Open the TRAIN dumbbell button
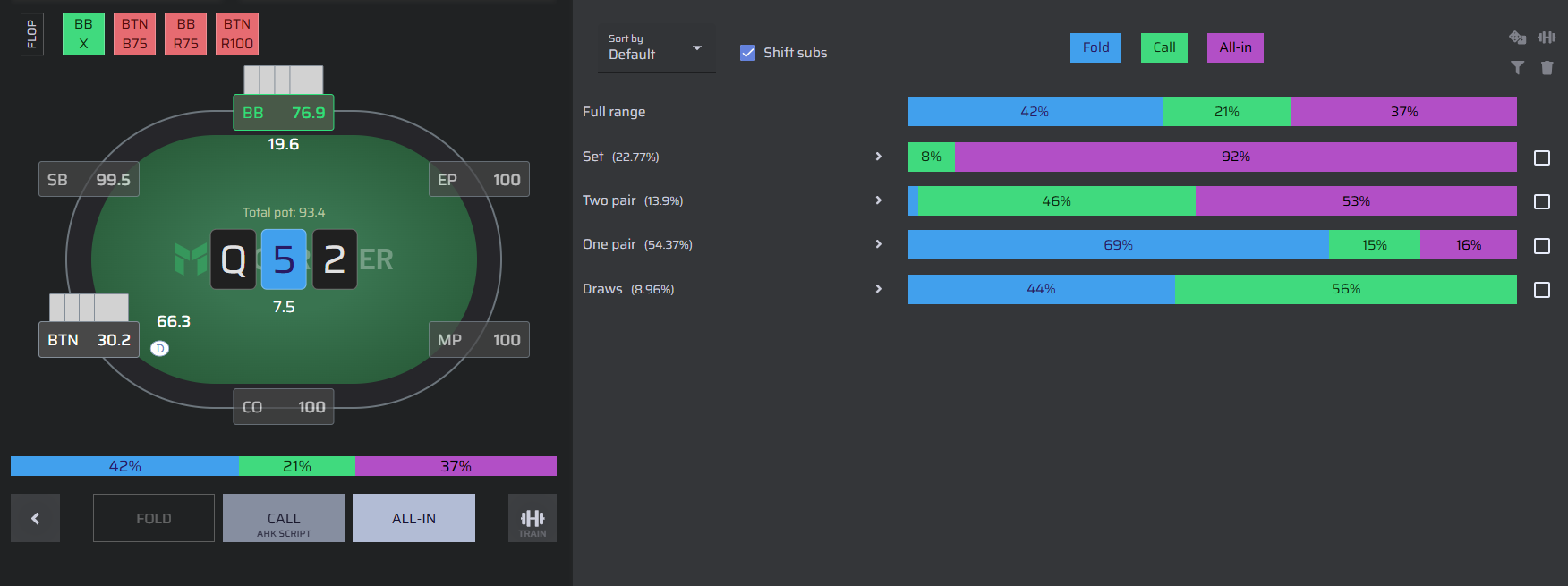The width and height of the screenshot is (1568, 586). point(533,518)
